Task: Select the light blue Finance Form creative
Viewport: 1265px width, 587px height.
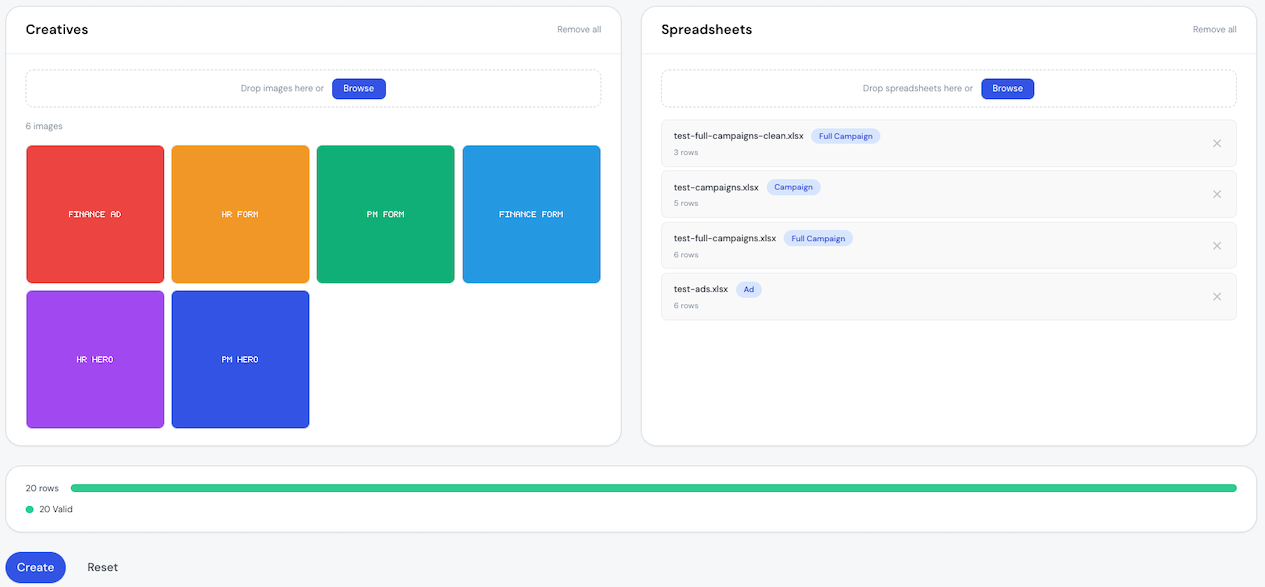Action: (531, 214)
